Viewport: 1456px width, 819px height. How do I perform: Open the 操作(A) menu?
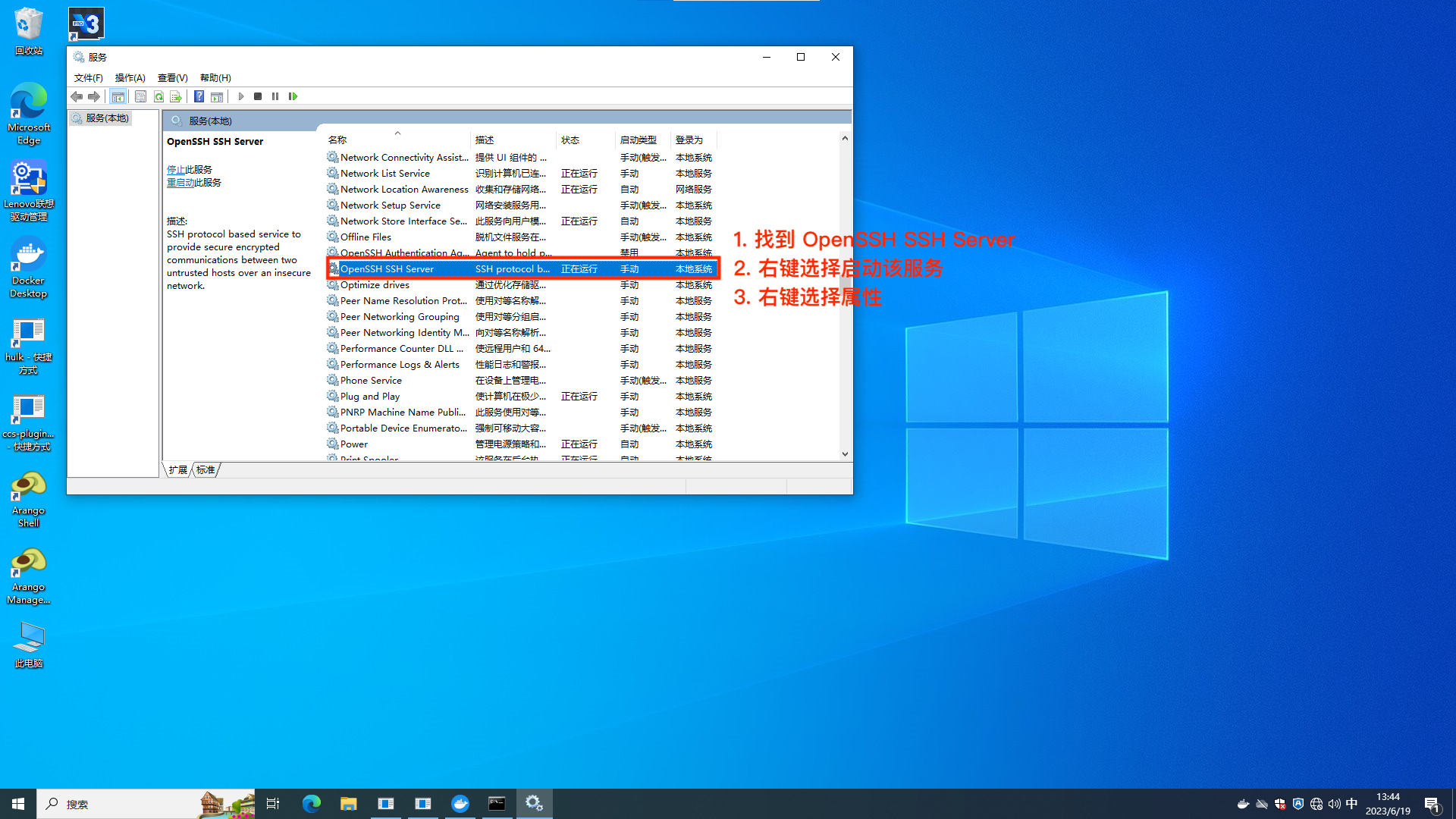point(130,78)
